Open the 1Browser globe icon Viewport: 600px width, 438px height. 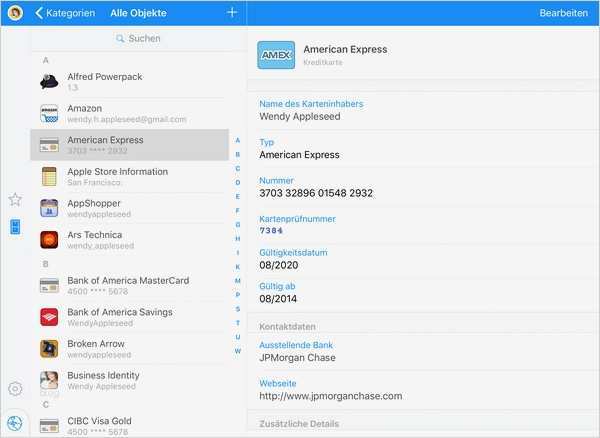coord(15,423)
